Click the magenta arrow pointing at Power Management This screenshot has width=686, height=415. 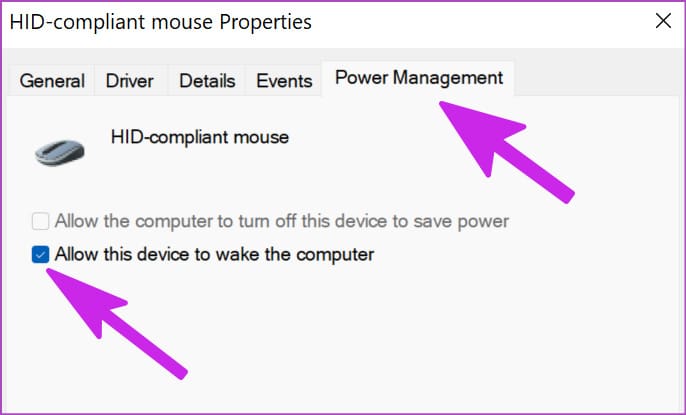pos(506,151)
